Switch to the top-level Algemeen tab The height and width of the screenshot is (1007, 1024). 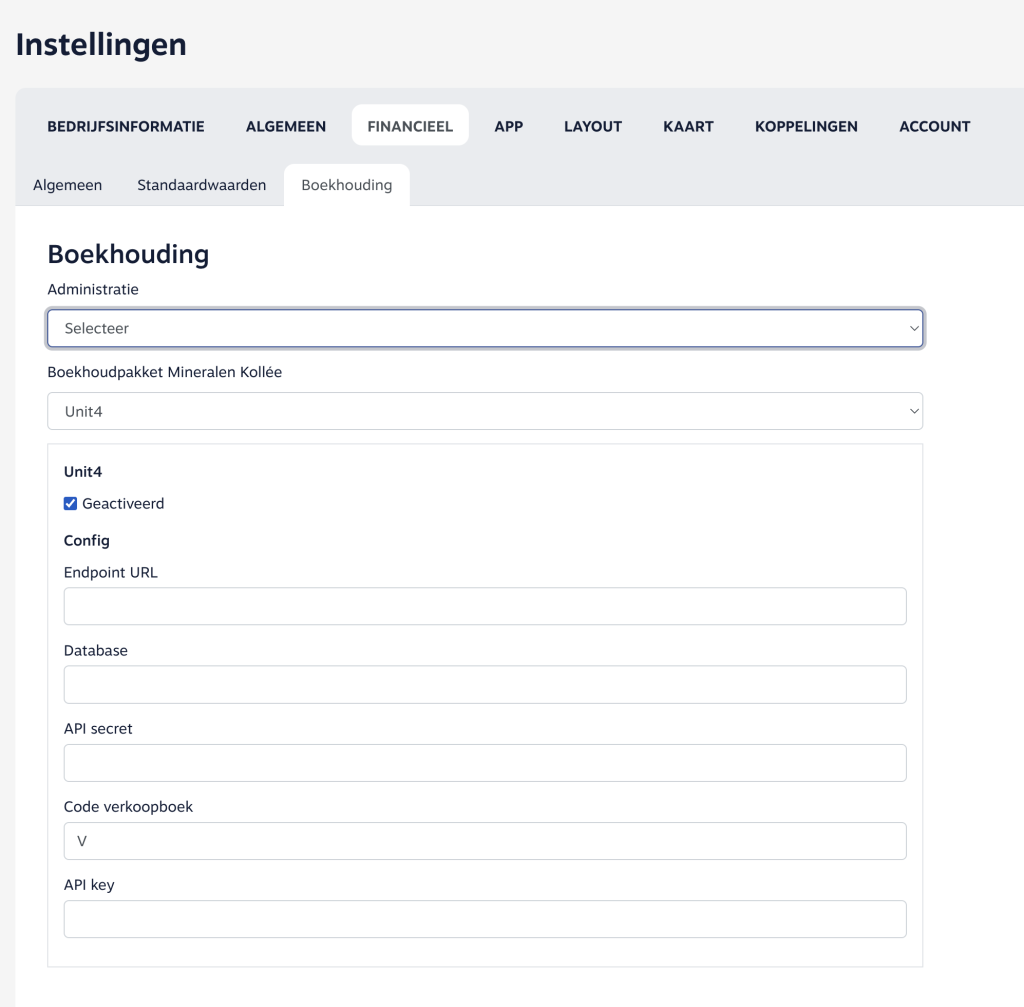286,126
